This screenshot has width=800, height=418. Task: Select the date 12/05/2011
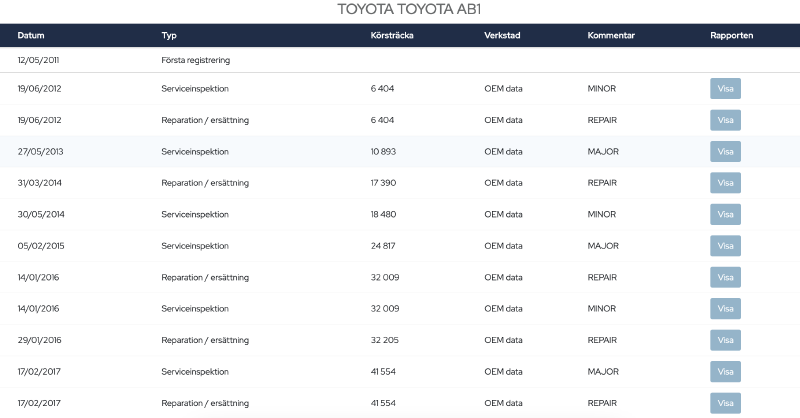point(38,60)
